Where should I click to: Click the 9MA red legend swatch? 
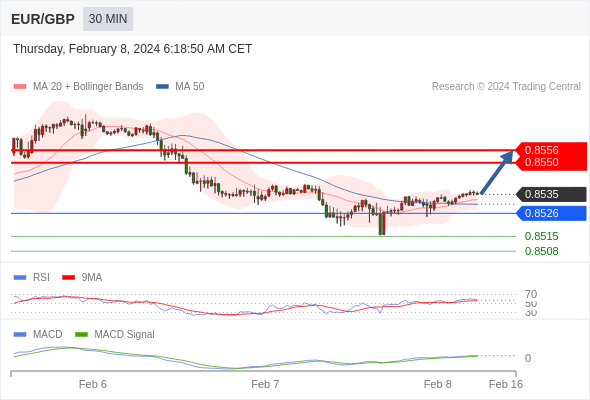68,278
